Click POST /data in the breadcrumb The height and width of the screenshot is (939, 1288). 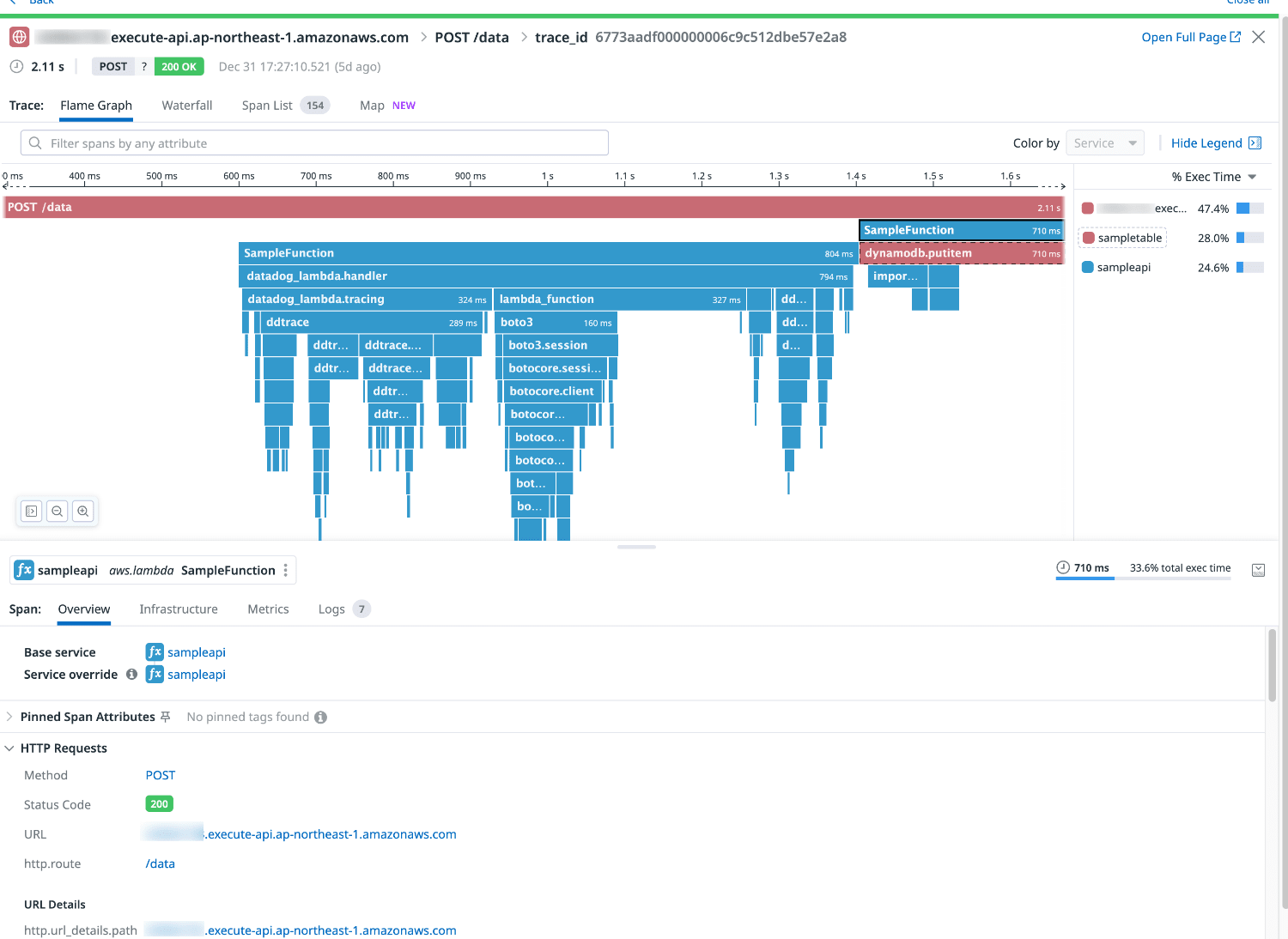(x=471, y=37)
